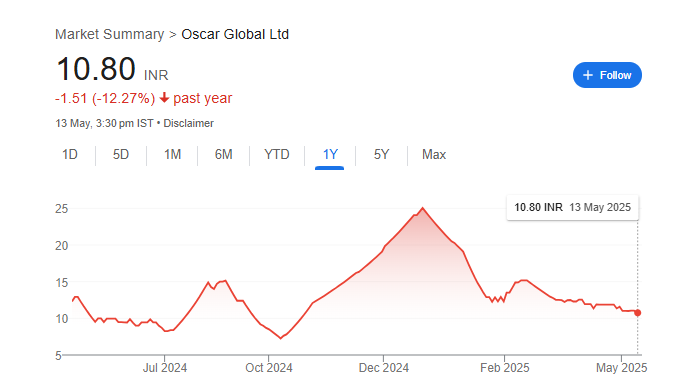This screenshot has width=690, height=390.
Task: Select the 1Y range tab
Action: point(330,155)
